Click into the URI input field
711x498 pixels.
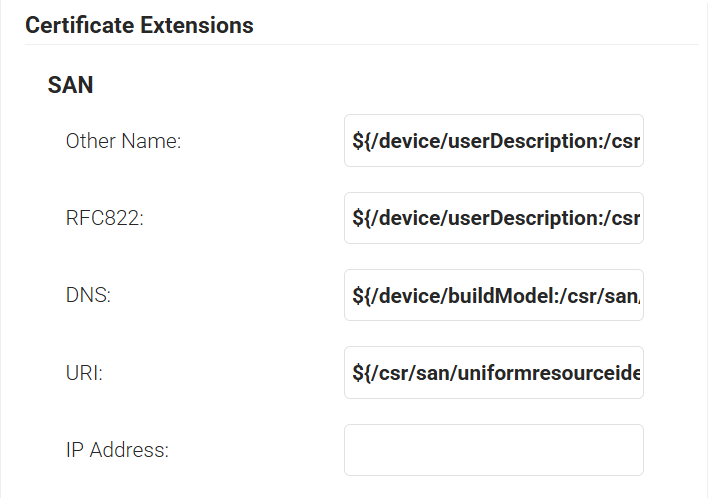pos(493,373)
